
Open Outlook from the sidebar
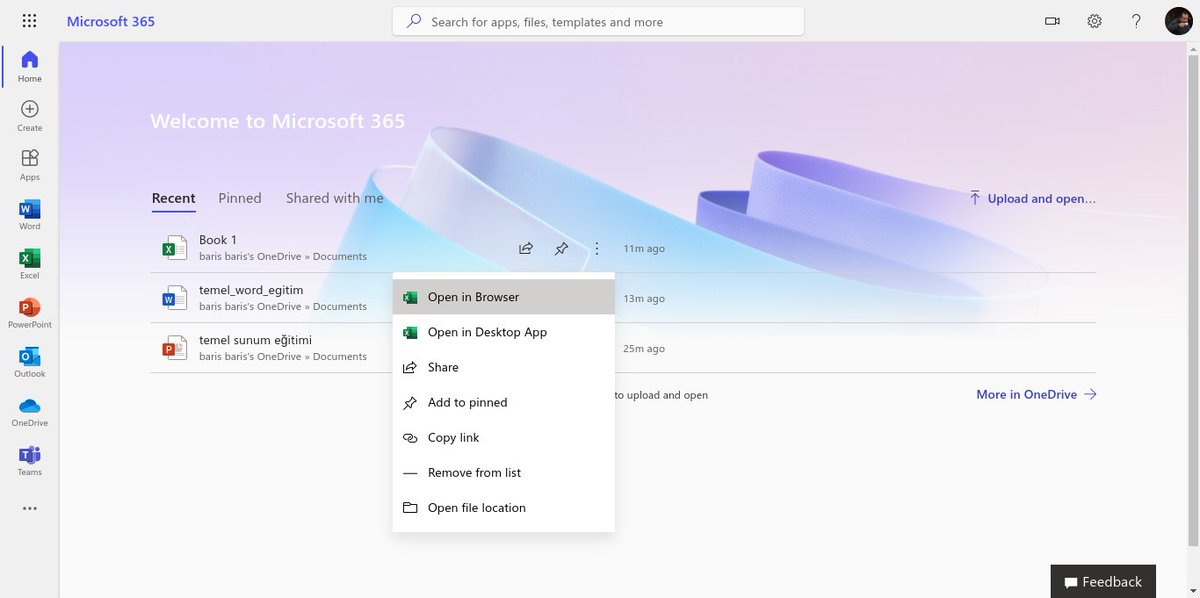click(x=29, y=361)
